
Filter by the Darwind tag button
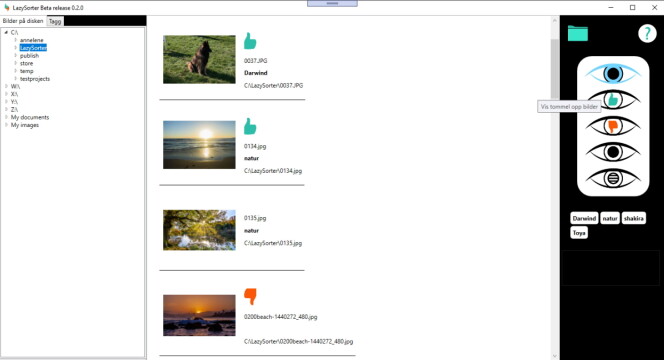(584, 219)
